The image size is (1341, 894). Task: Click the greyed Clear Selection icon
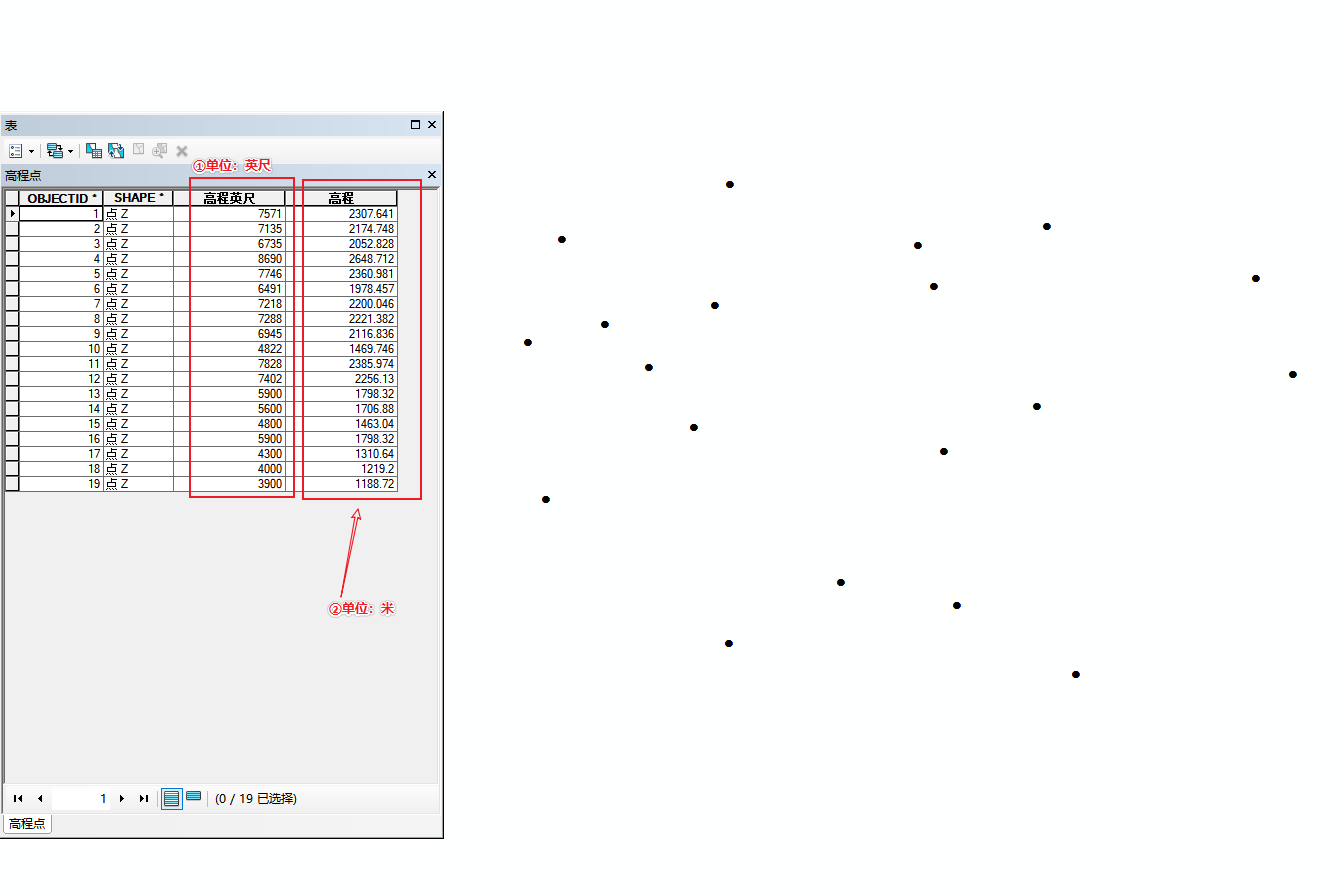pyautogui.click(x=138, y=150)
